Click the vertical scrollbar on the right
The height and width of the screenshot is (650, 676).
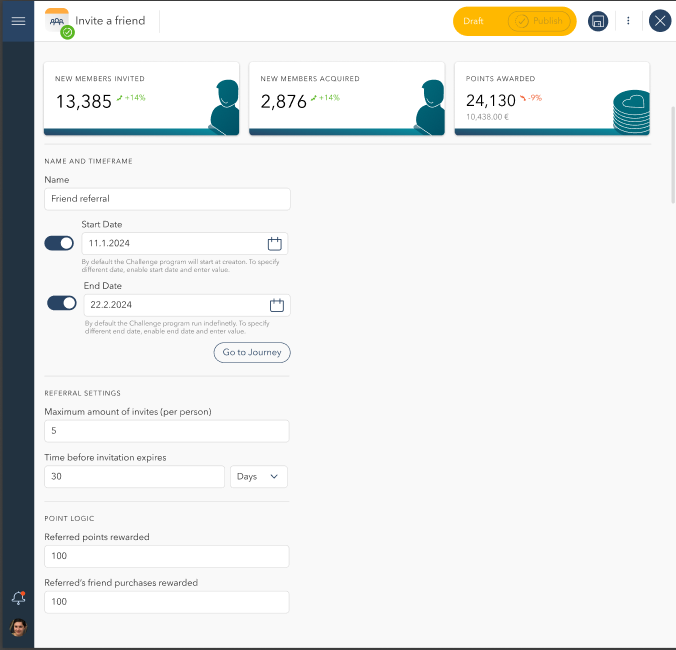673,155
